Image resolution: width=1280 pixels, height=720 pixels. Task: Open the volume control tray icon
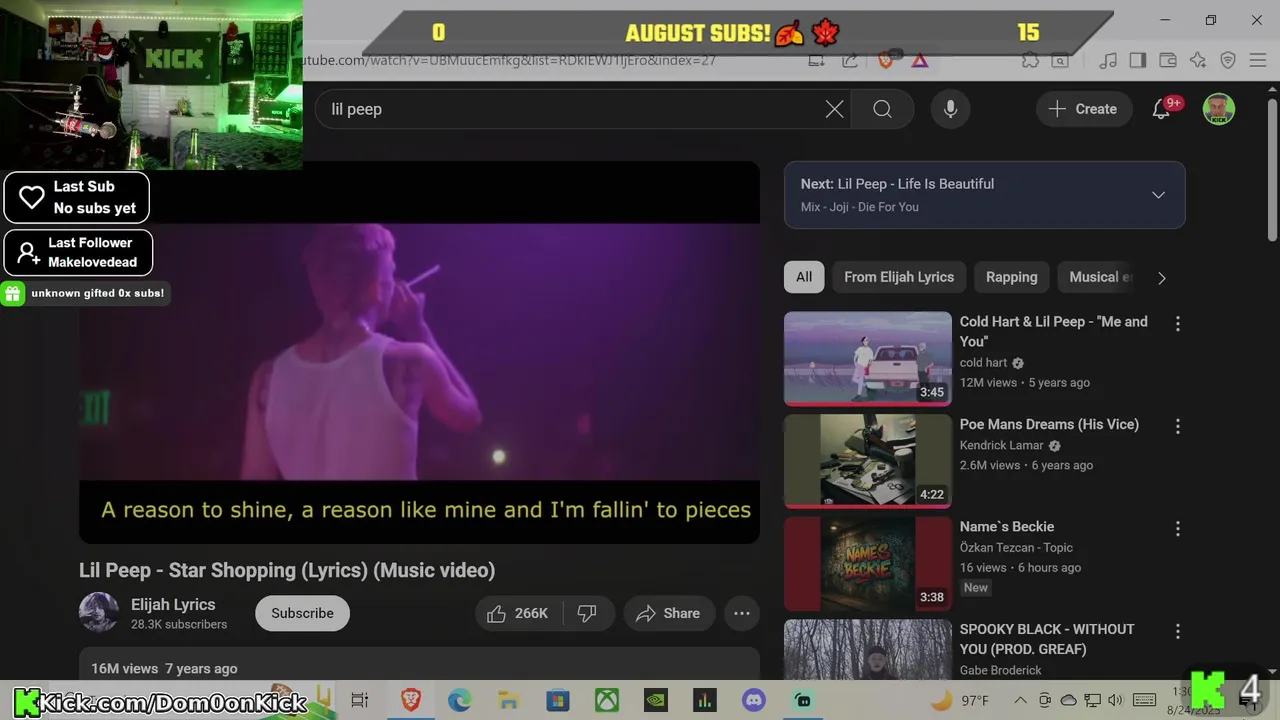(x=1116, y=700)
